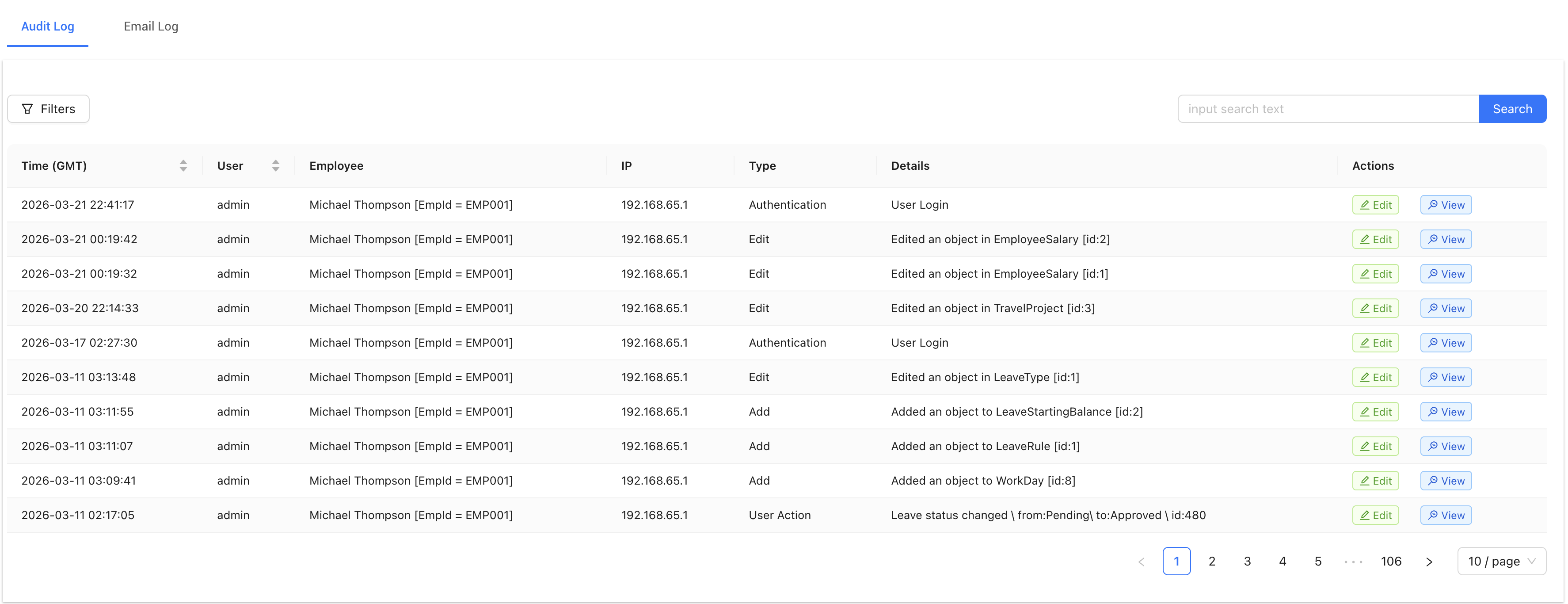Sort the table by User column
Viewport: 1568px width, 604px height.
tap(276, 165)
